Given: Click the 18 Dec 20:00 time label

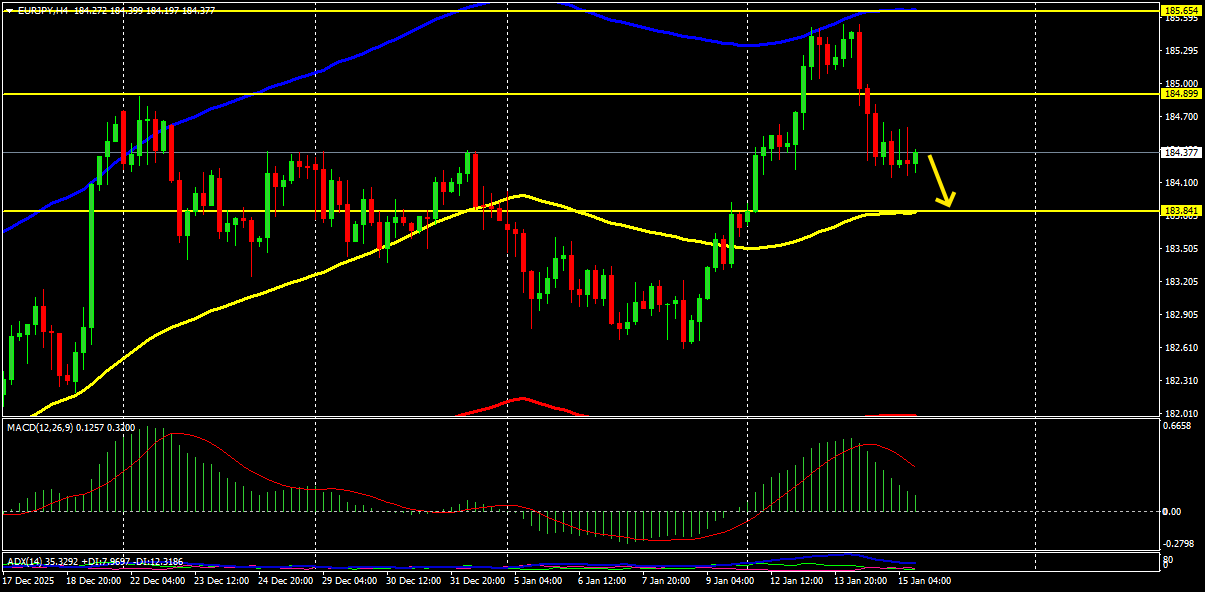Looking at the screenshot, I should pos(95,580).
